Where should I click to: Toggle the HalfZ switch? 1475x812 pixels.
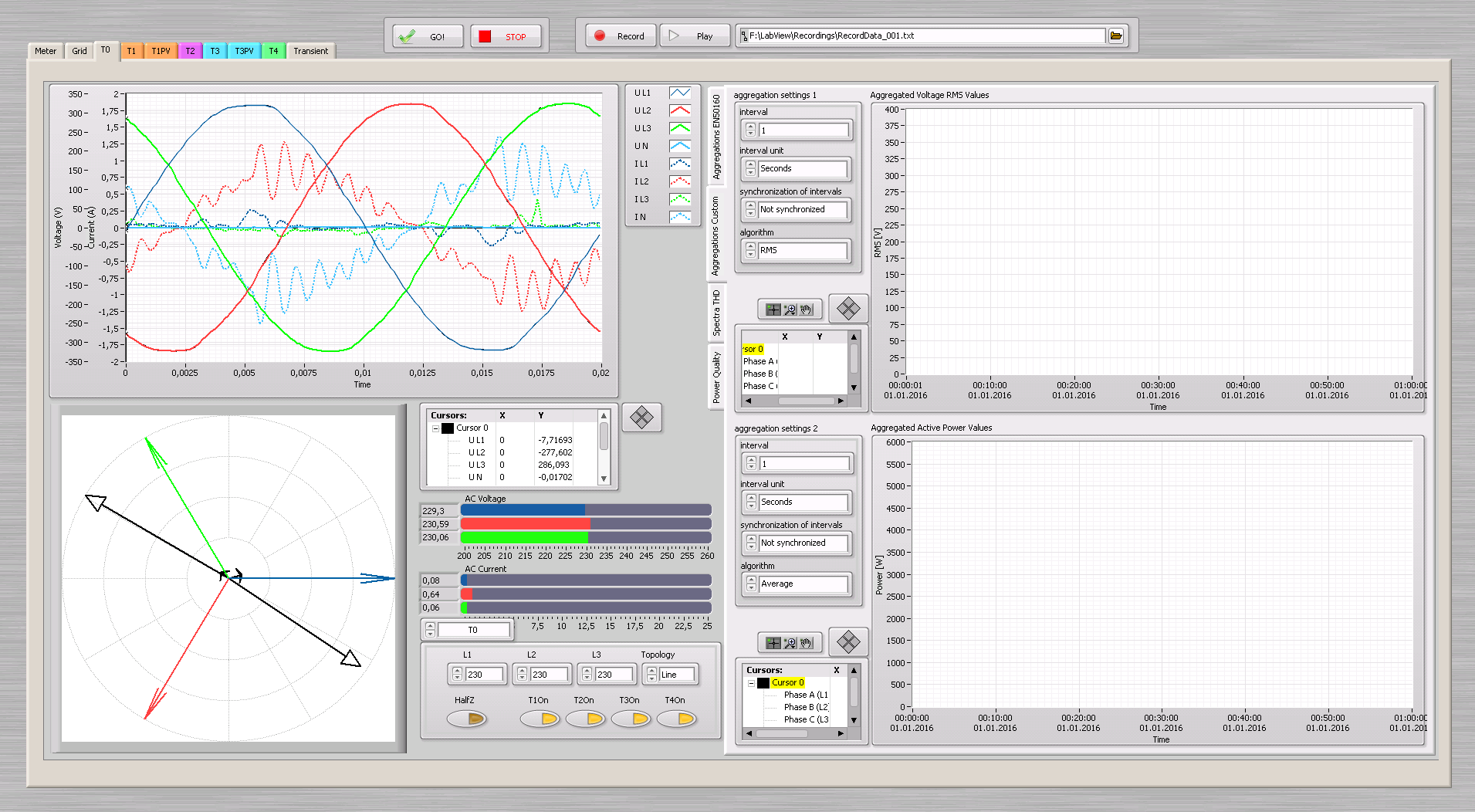[x=467, y=719]
